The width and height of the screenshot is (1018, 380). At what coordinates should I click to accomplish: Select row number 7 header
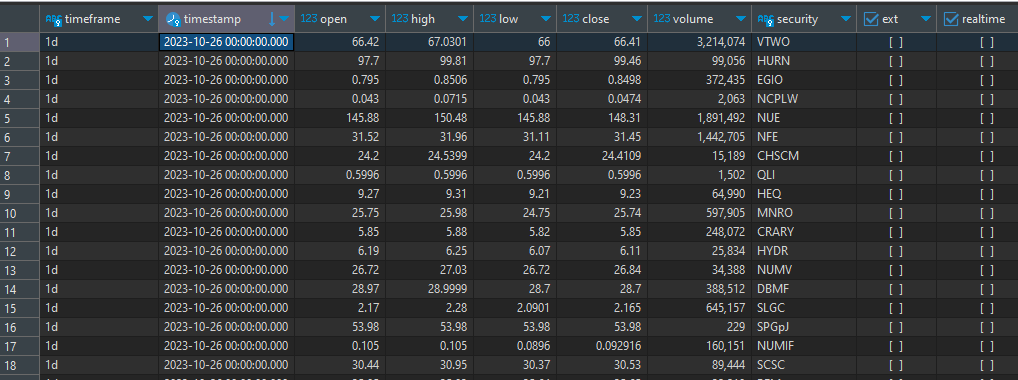[x=19, y=157]
